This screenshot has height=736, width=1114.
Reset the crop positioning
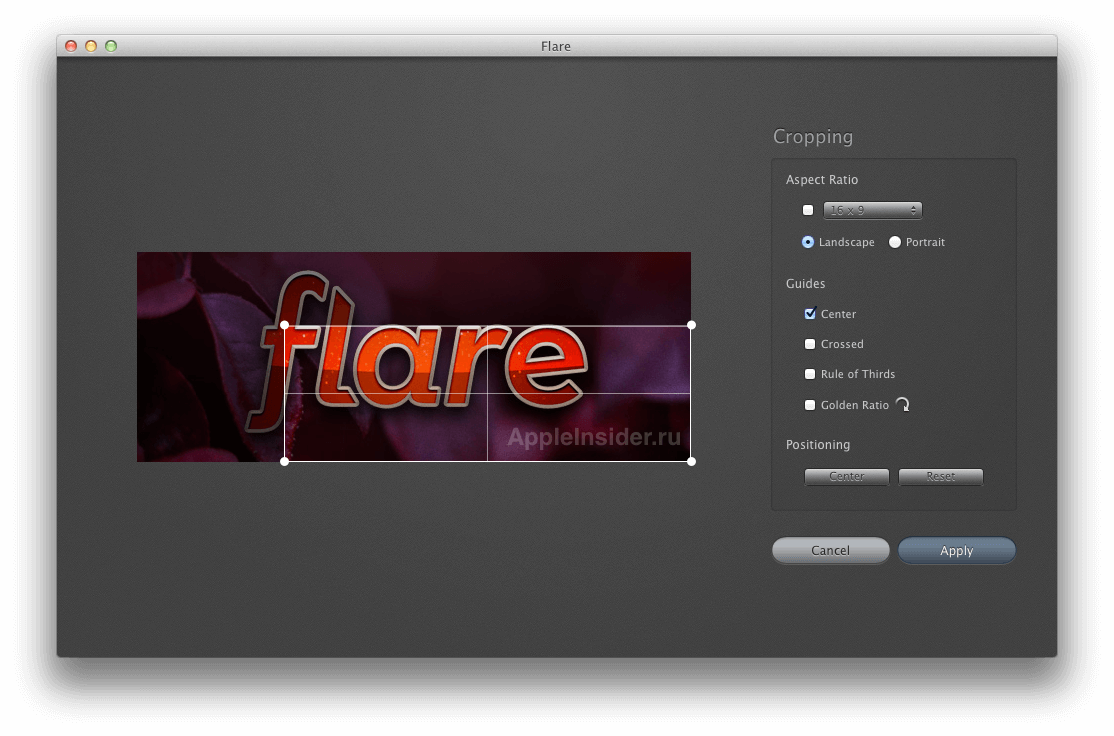(x=940, y=477)
